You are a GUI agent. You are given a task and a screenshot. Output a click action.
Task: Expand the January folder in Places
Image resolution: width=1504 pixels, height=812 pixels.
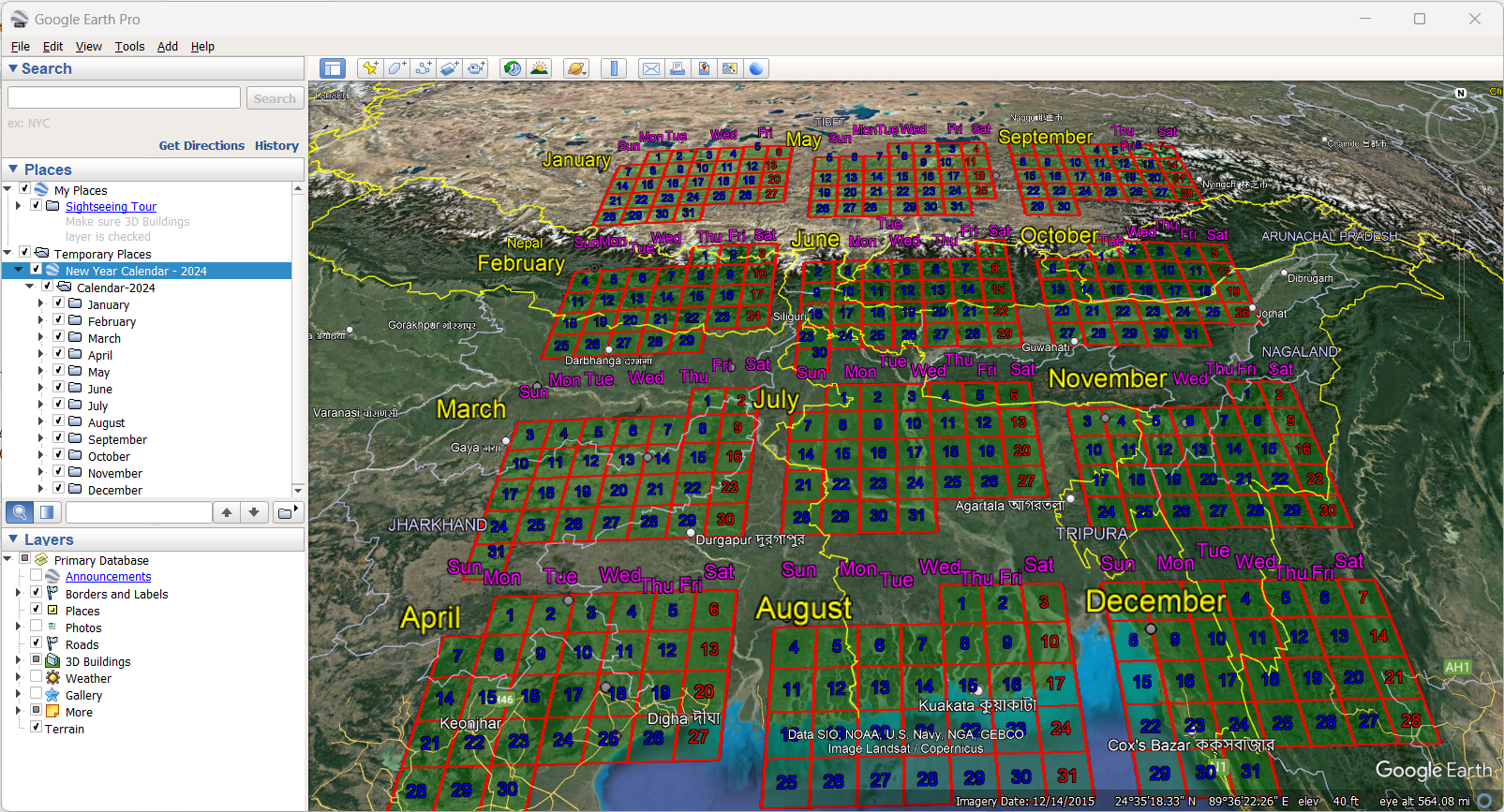(40, 304)
